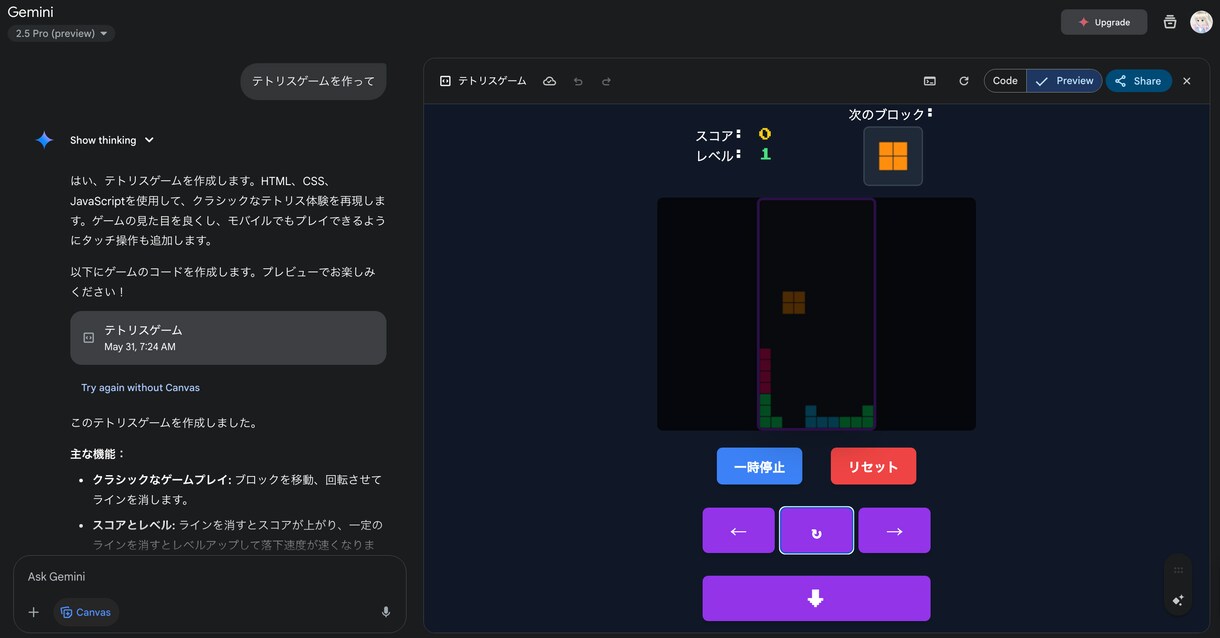Click the 一時停止 pause button

click(759, 466)
